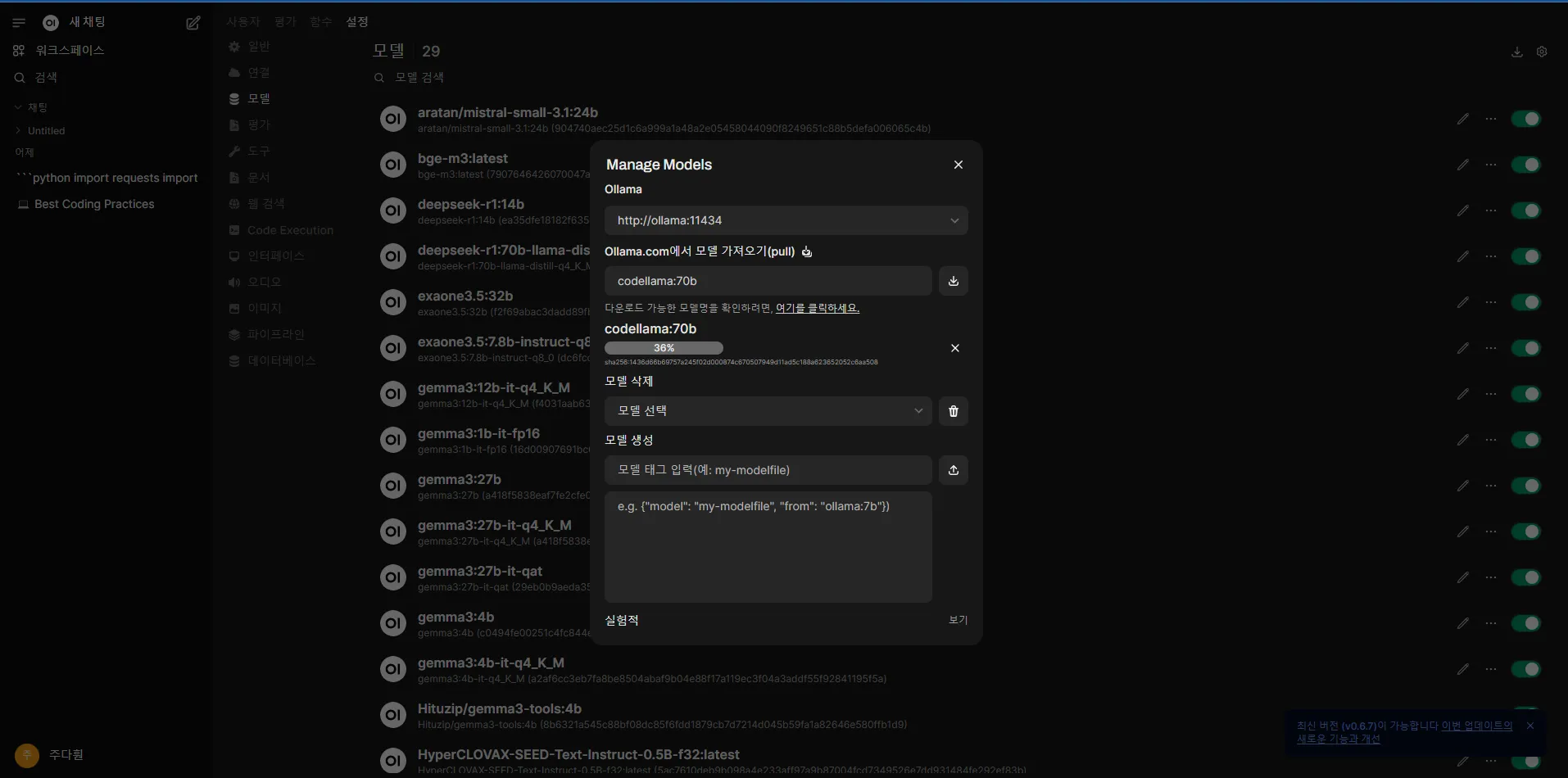Viewport: 1568px width, 778px height.
Task: Click the 여기를 클릭하세요 link
Action: (817, 308)
